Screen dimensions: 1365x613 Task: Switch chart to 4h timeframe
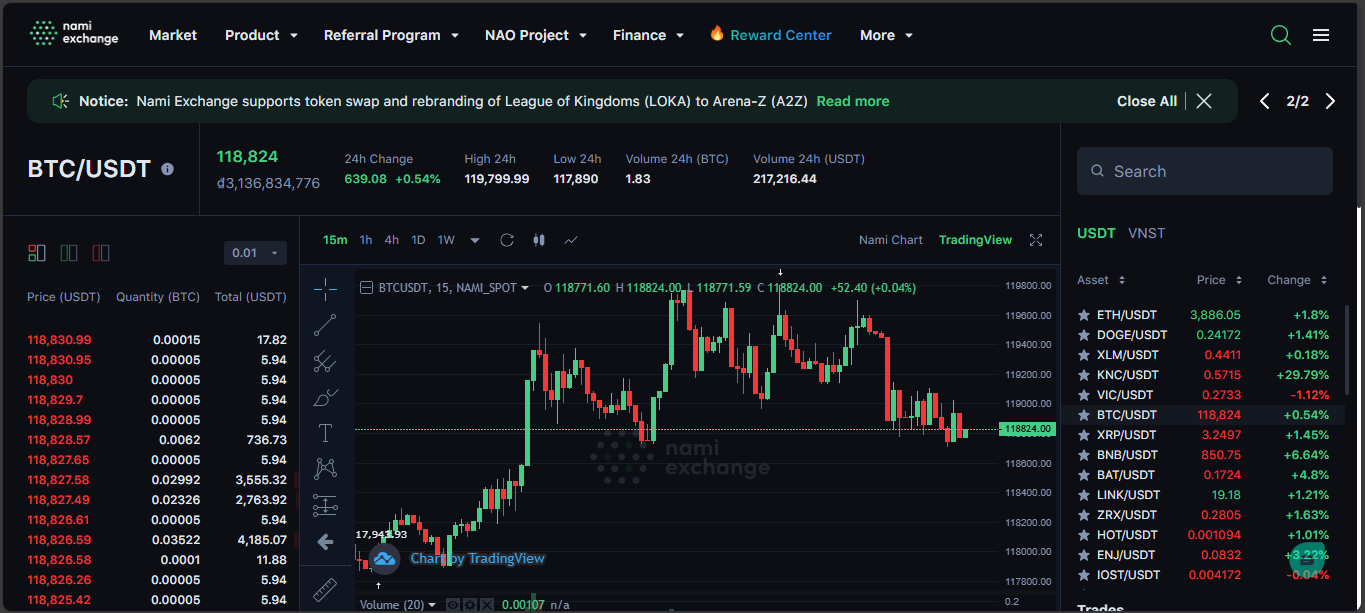click(392, 240)
